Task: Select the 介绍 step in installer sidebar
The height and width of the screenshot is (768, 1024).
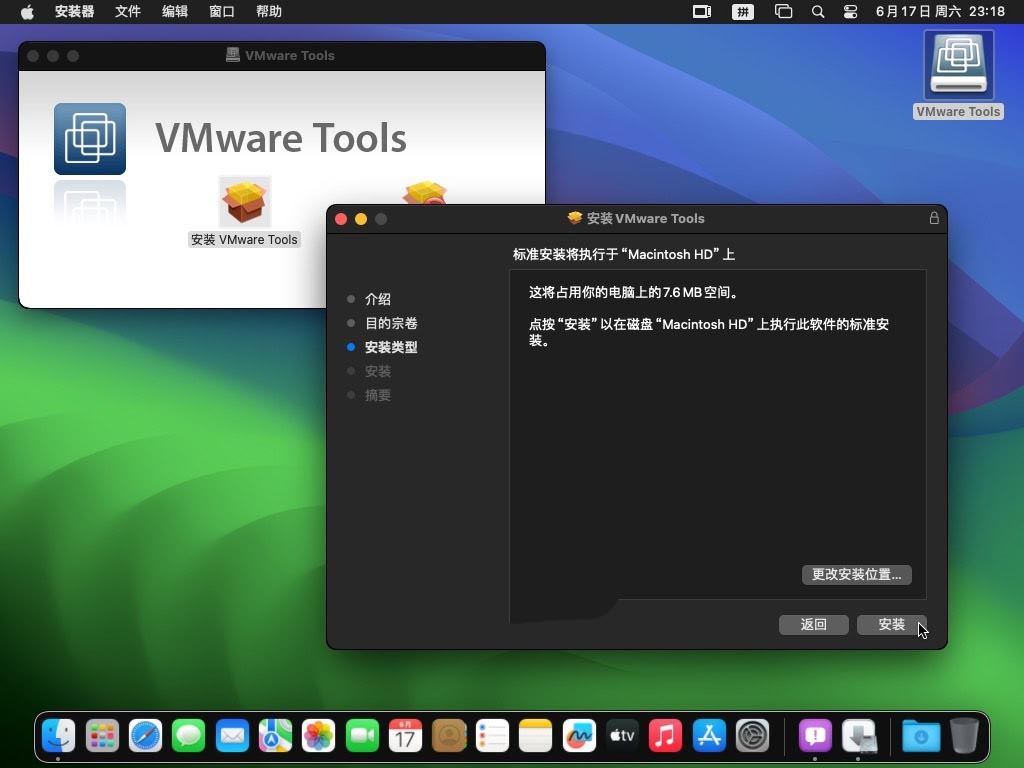Action: point(378,299)
